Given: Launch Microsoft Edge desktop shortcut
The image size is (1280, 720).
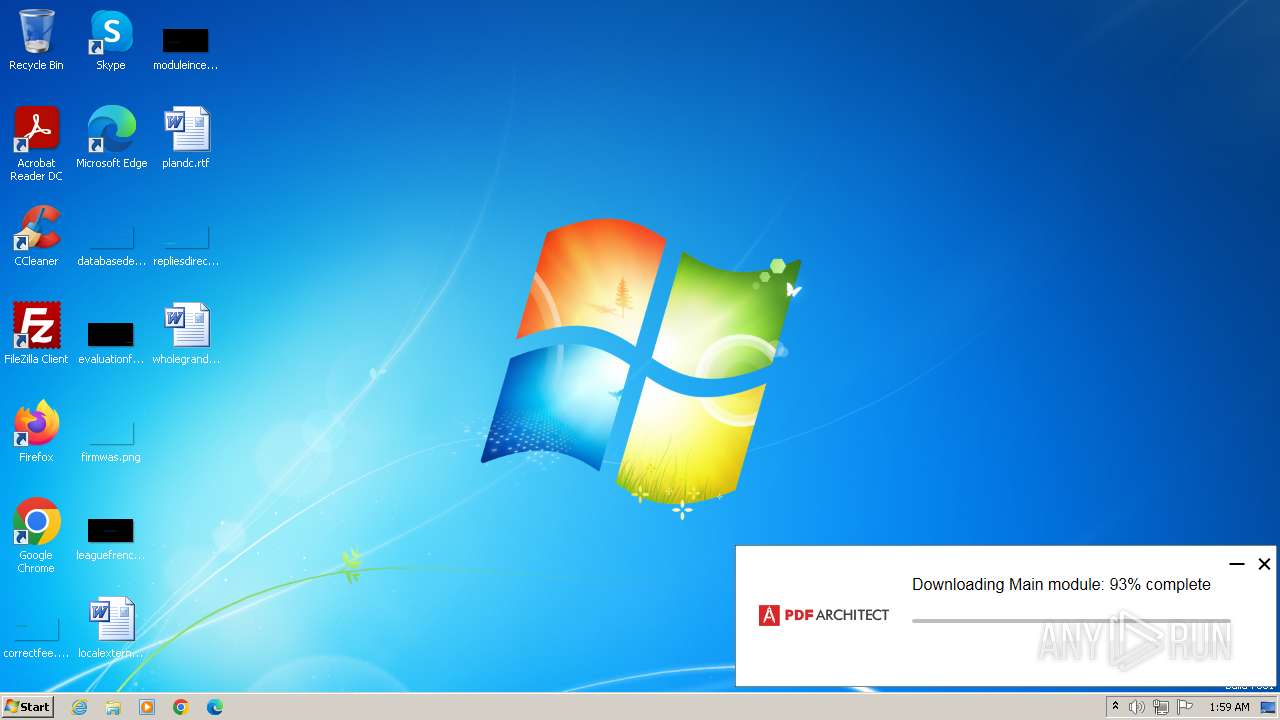Looking at the screenshot, I should 111,138.
